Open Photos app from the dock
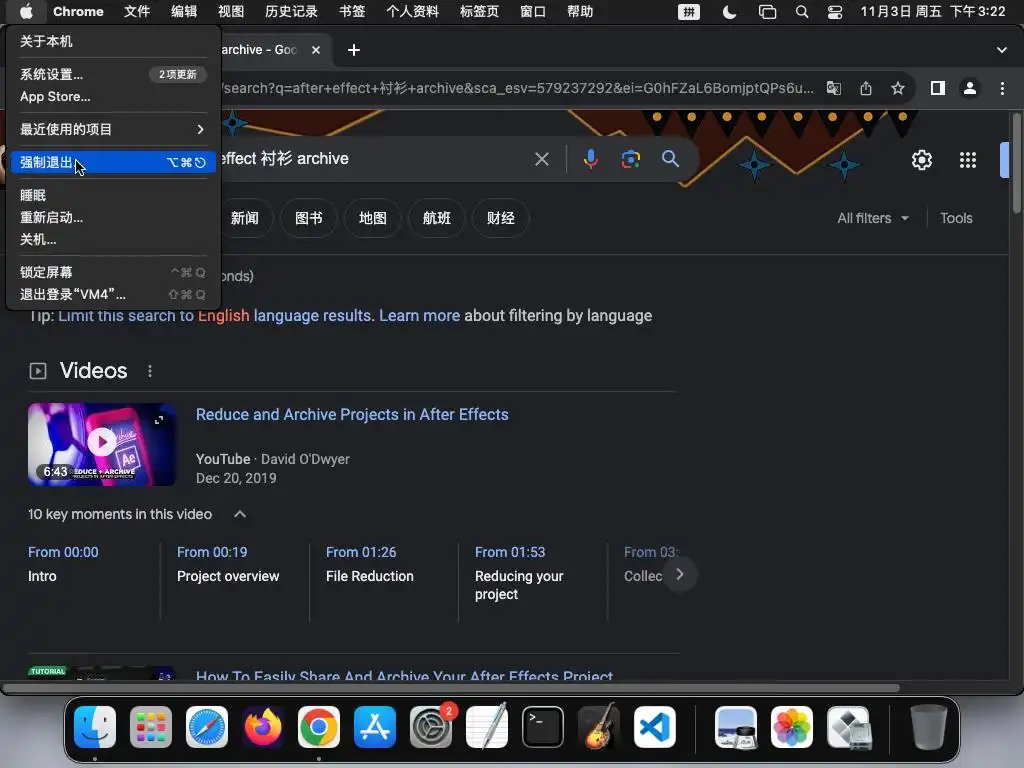Viewport: 1024px width, 768px height. click(792, 727)
